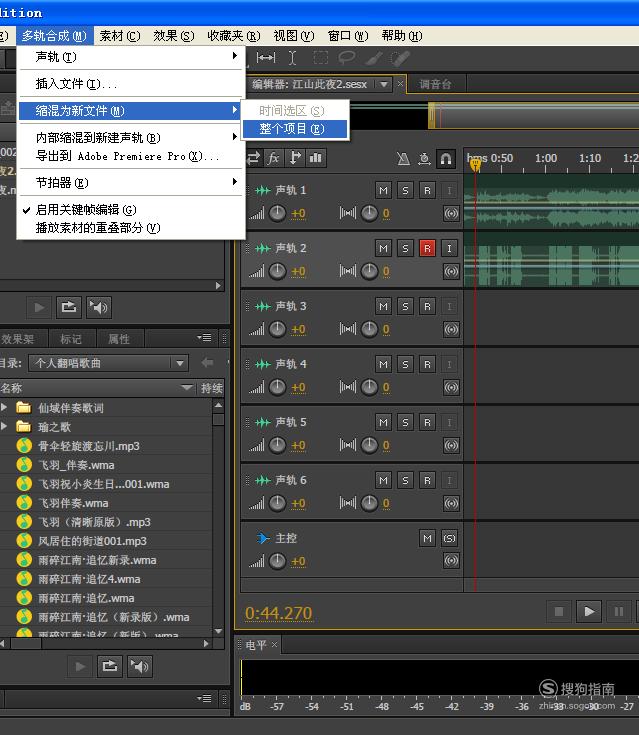Expand the 节拍器 submenu
The image size is (639, 735).
tap(131, 182)
